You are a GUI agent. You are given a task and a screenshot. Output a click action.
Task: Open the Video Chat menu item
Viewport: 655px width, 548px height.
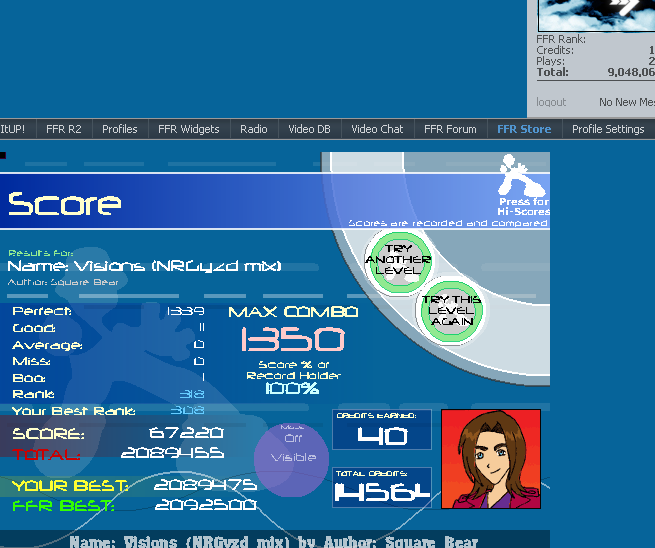click(x=377, y=129)
